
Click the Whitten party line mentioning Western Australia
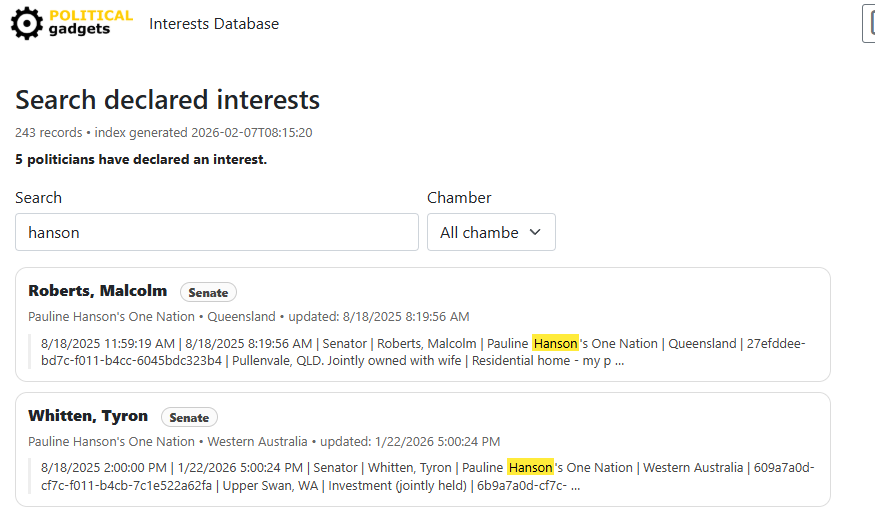click(x=264, y=442)
